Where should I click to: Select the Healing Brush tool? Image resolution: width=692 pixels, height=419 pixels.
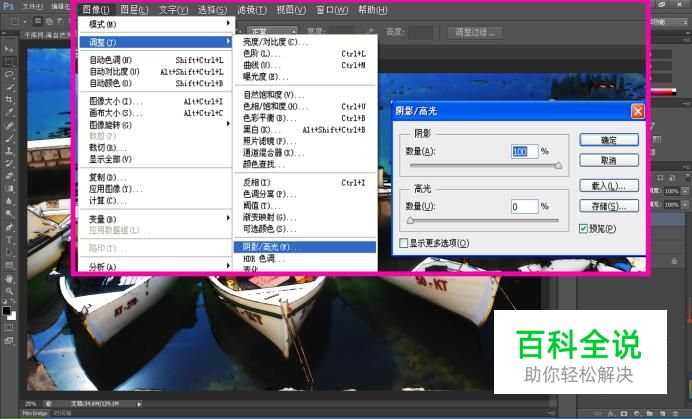pyautogui.click(x=9, y=125)
